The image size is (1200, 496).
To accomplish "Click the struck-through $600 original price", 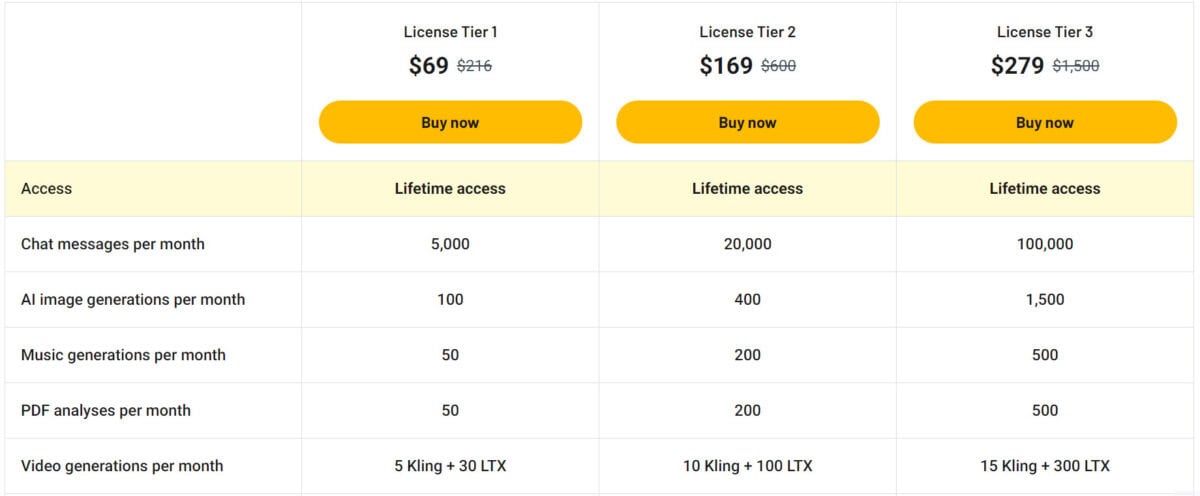I will pos(778,67).
